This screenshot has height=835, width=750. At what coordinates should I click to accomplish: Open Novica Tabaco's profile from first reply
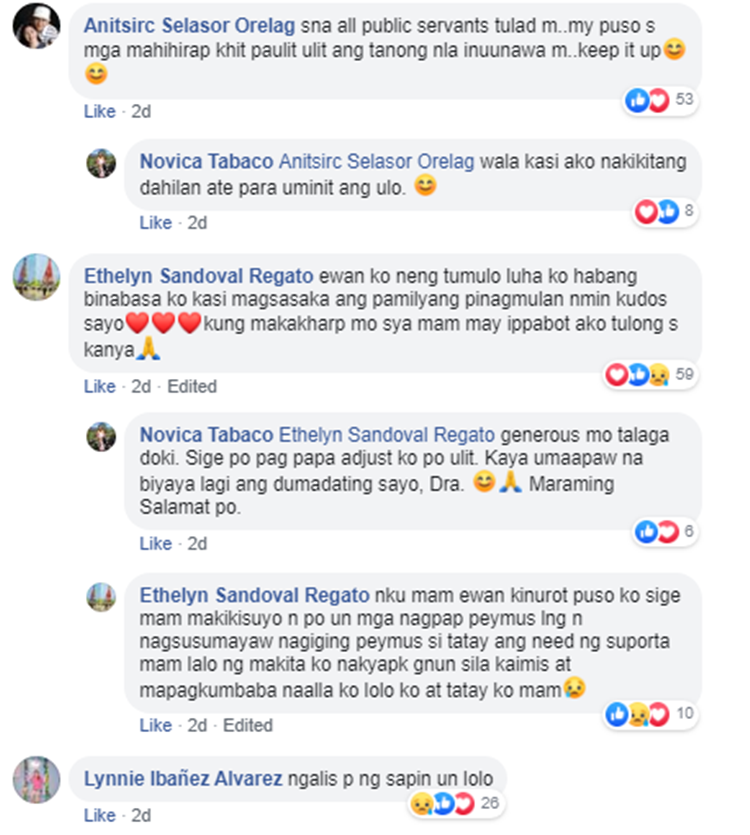tap(206, 161)
